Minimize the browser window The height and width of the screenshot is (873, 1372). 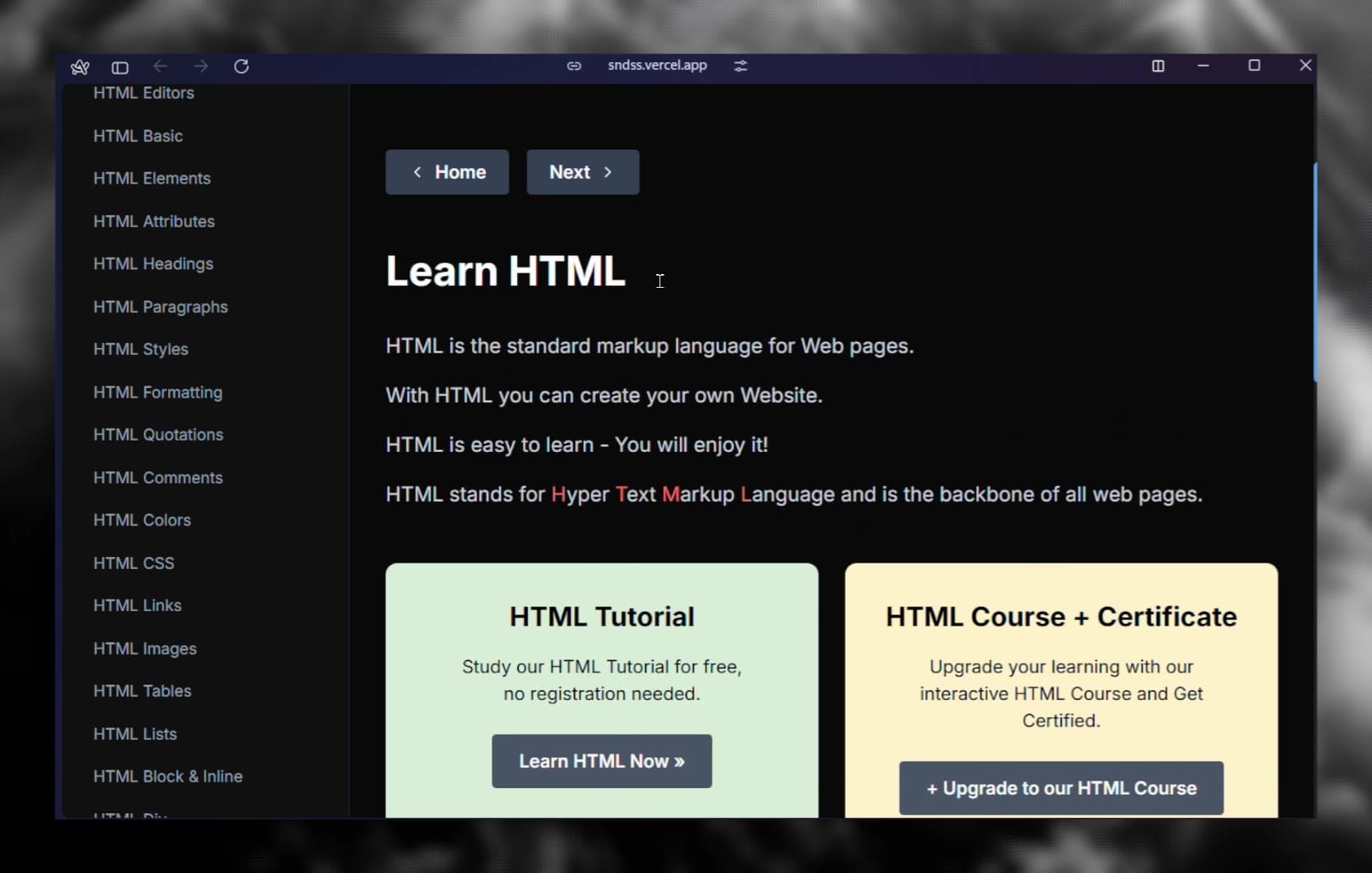pyautogui.click(x=1203, y=65)
